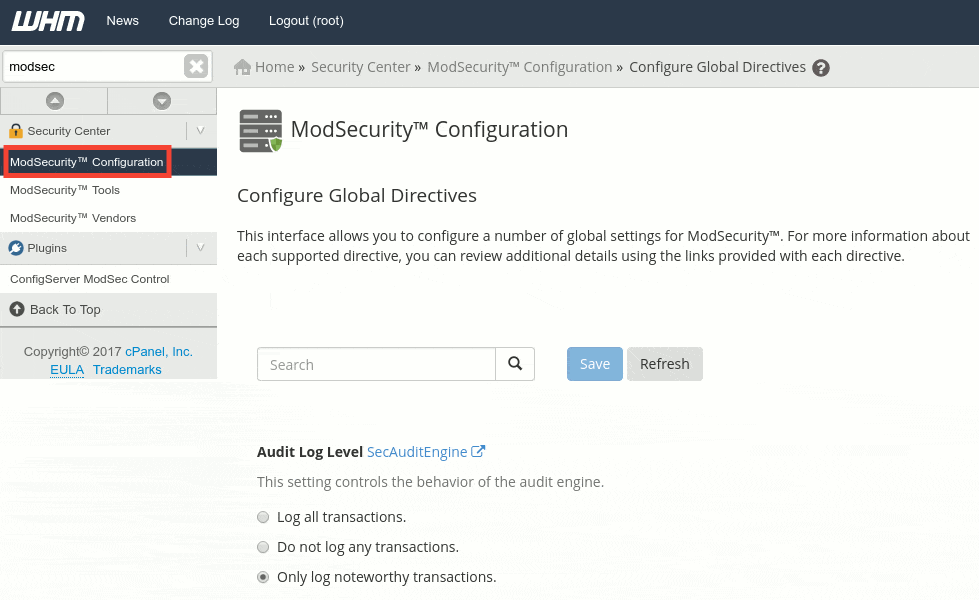Open the Change Log menu item
This screenshot has height=600, width=979.
[x=204, y=21]
